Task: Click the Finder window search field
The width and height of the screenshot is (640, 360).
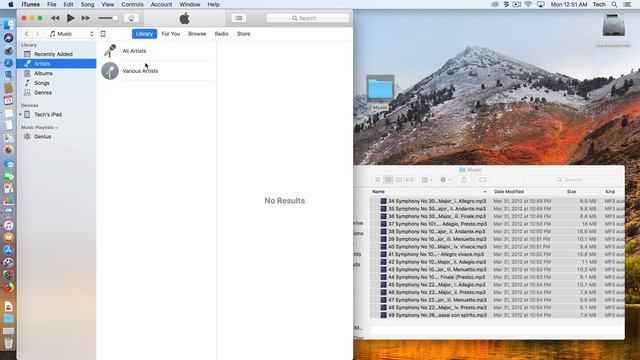Action: (x=572, y=180)
